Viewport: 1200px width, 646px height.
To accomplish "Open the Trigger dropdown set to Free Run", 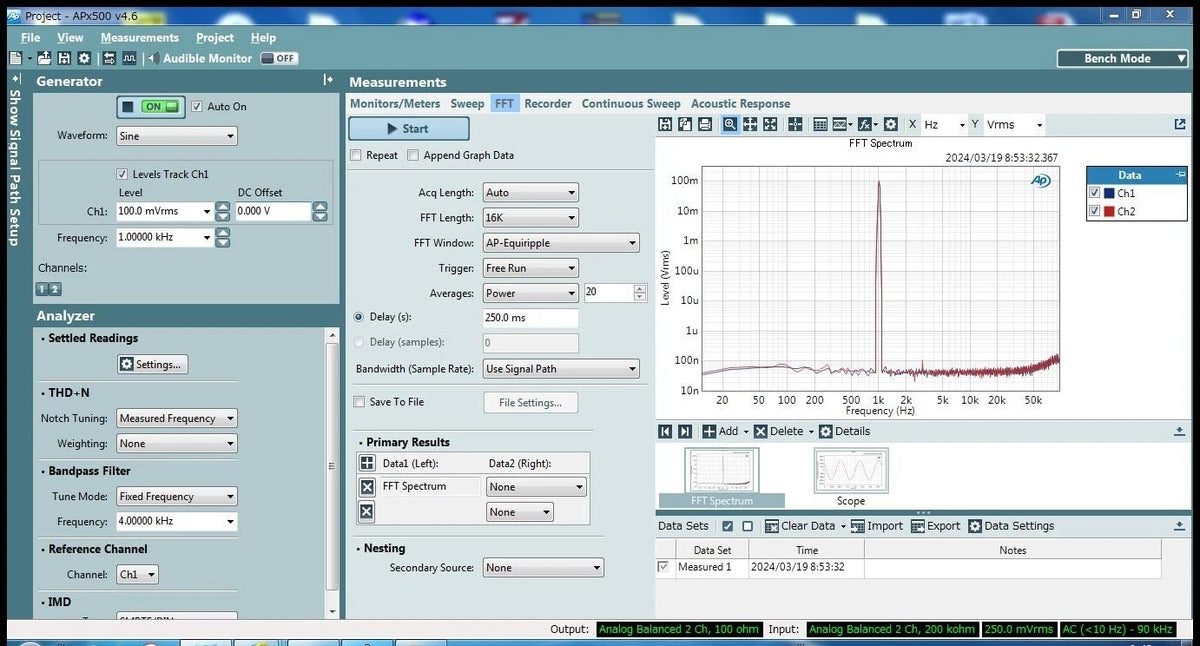I will coord(530,267).
